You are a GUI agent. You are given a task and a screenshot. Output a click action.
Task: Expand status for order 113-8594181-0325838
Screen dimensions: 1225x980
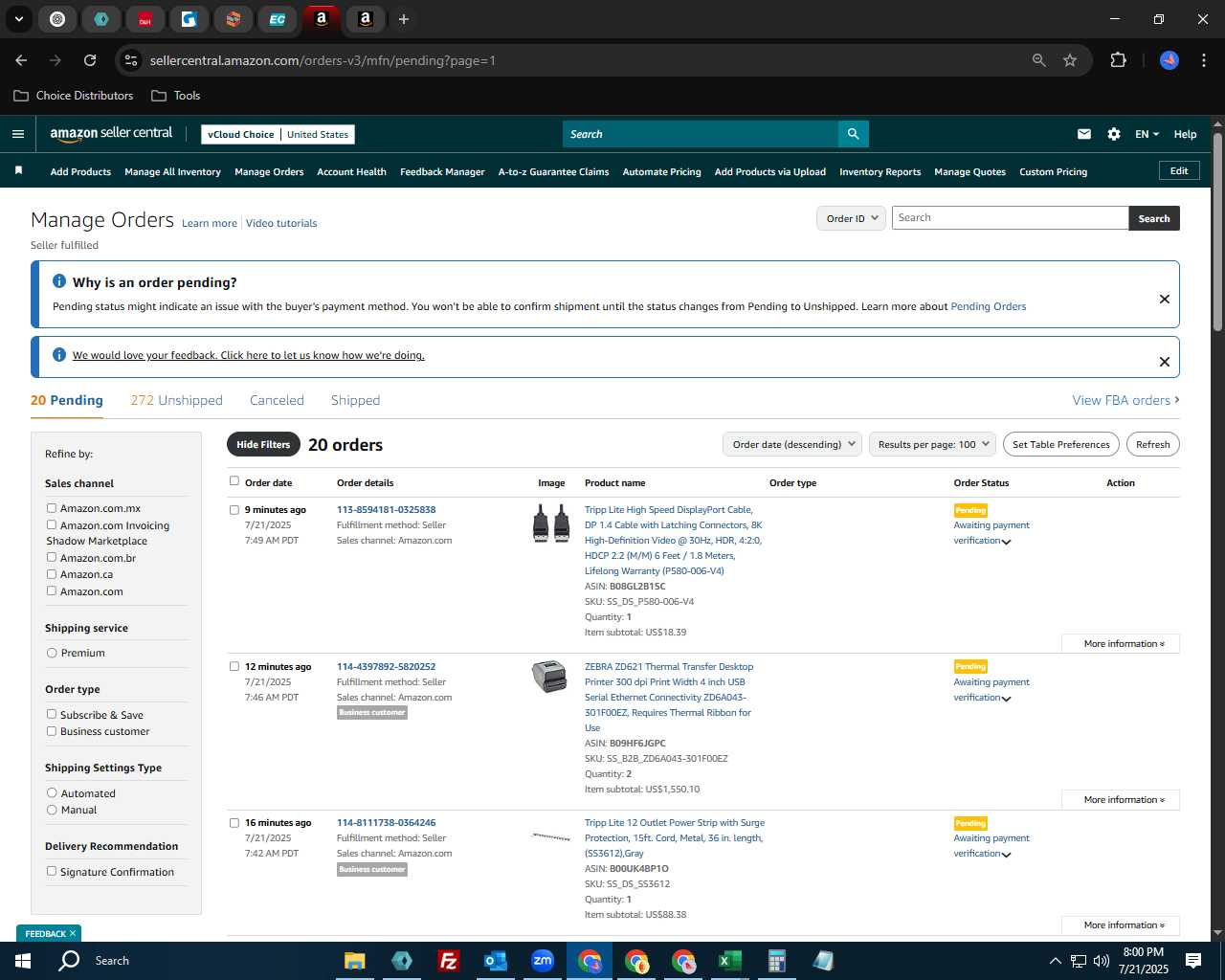click(x=1006, y=542)
